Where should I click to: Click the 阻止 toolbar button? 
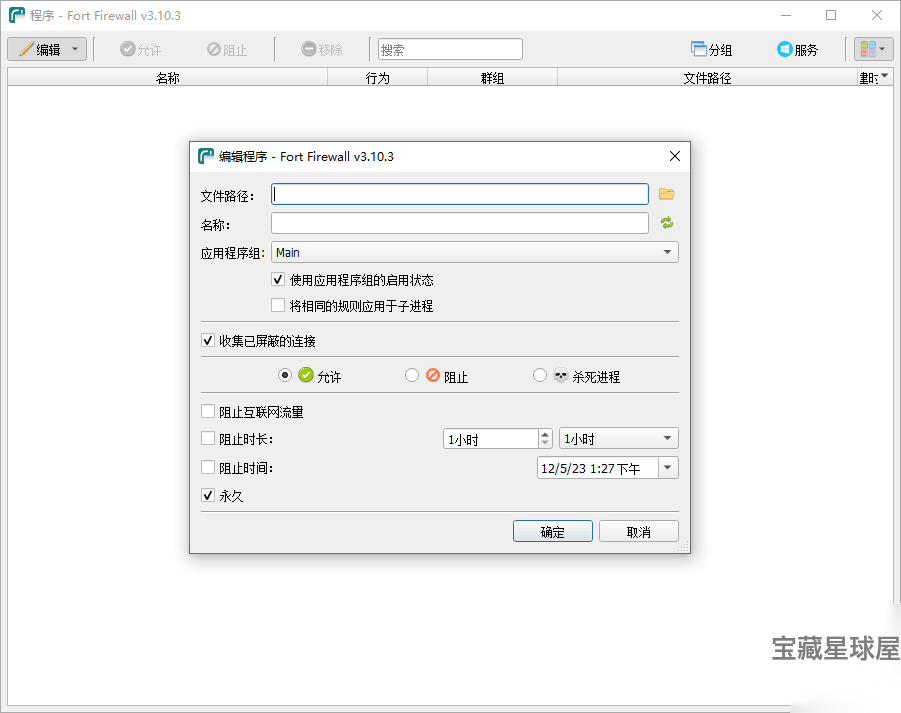pos(227,49)
